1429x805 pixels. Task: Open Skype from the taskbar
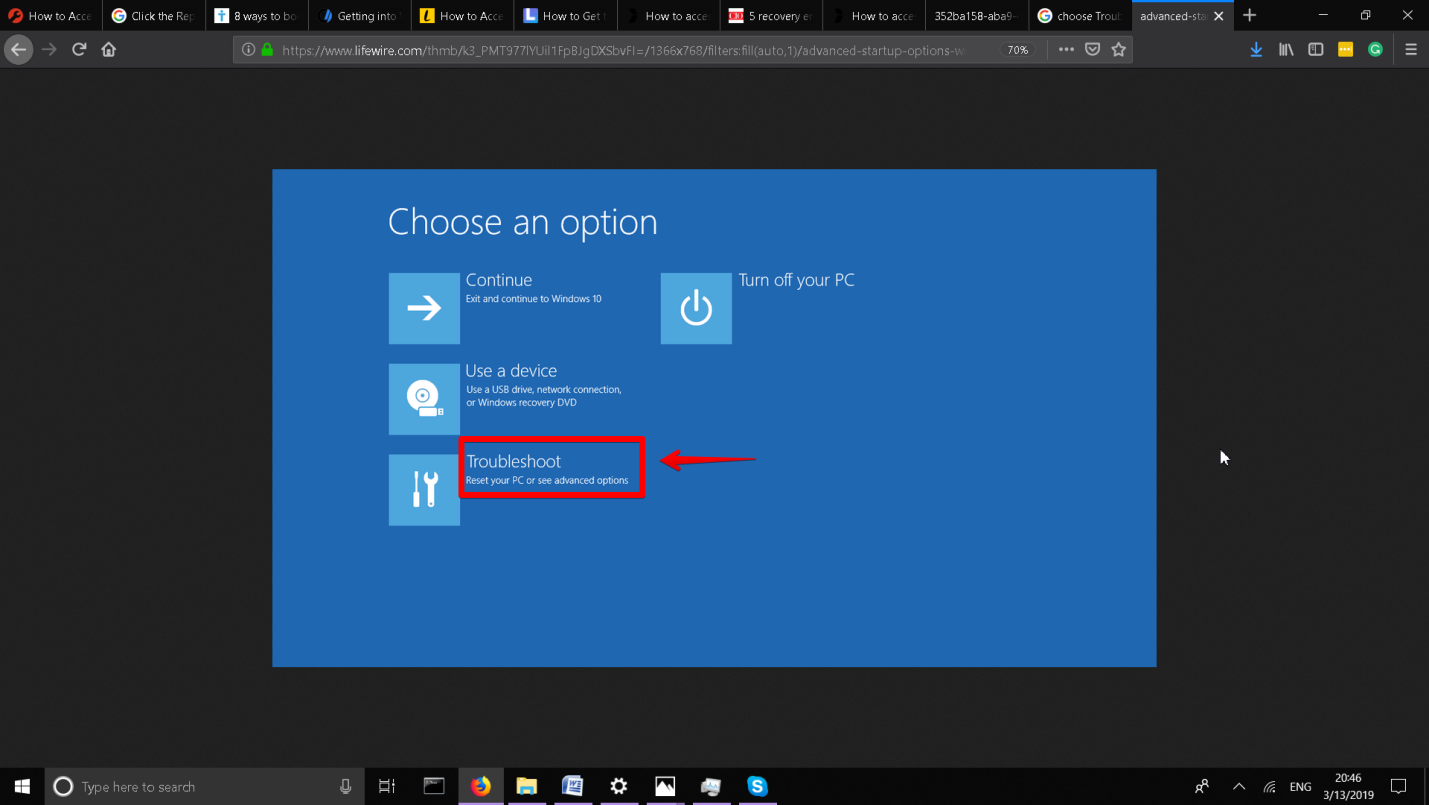coord(757,787)
